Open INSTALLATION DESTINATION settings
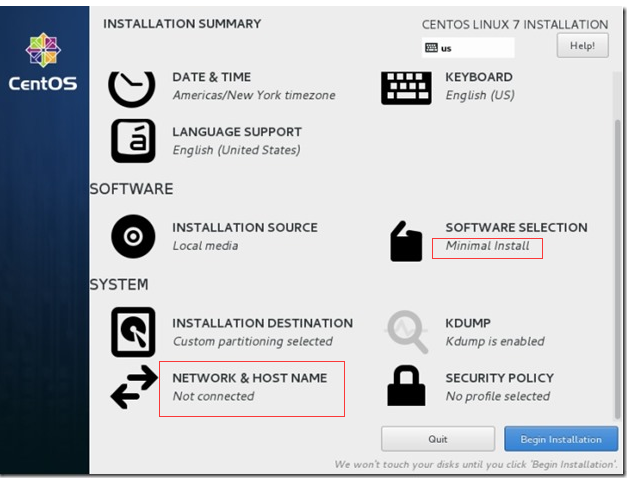This screenshot has width=627, height=484. click(x=262, y=323)
